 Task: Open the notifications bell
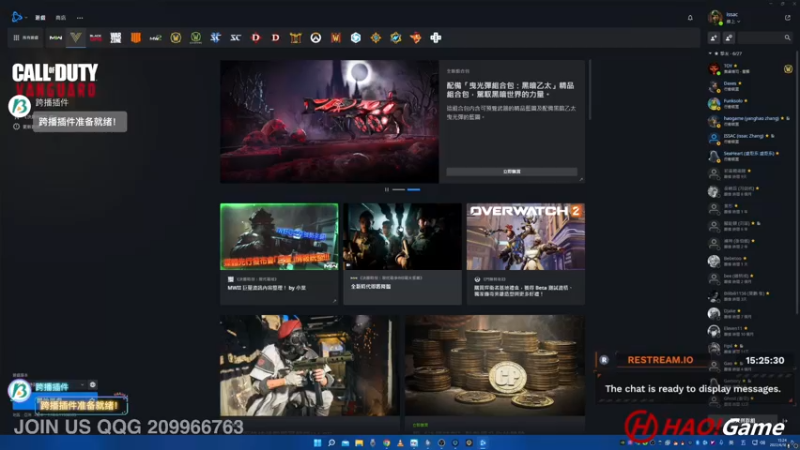690,18
